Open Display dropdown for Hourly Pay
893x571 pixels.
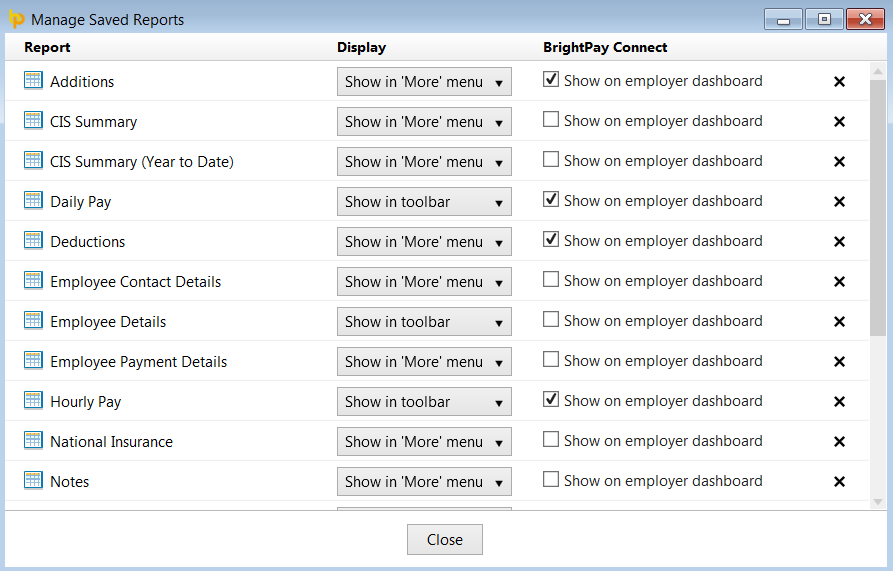[424, 401]
